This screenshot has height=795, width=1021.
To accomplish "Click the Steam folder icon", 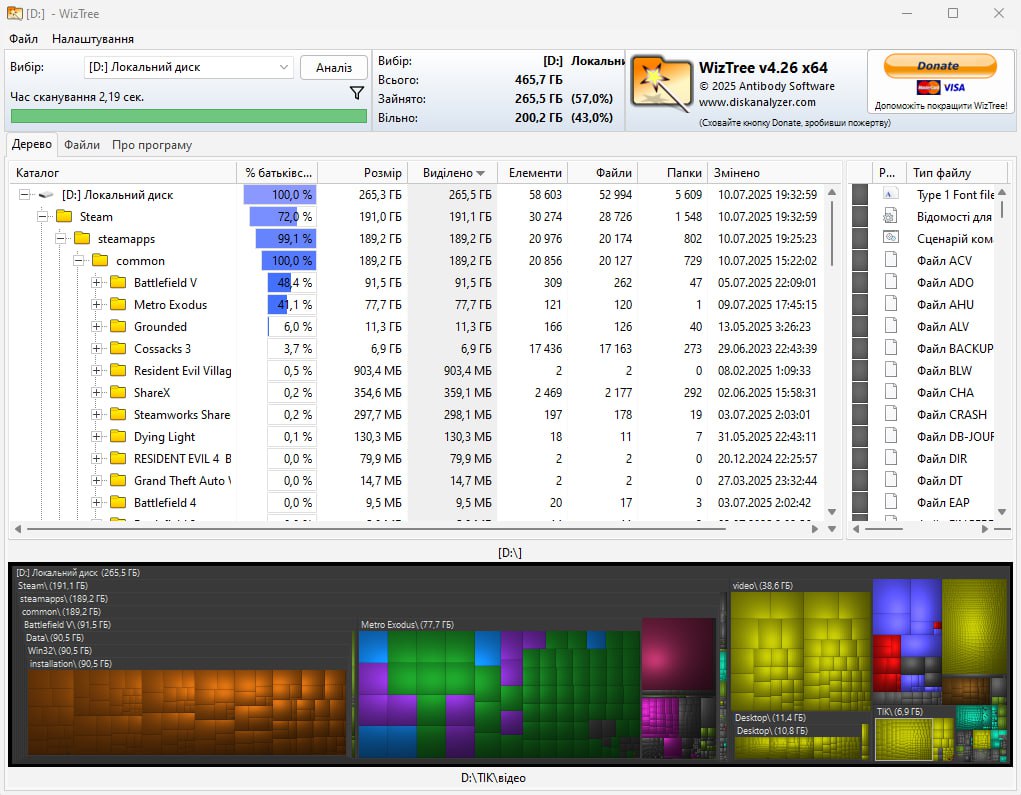I will 64,216.
